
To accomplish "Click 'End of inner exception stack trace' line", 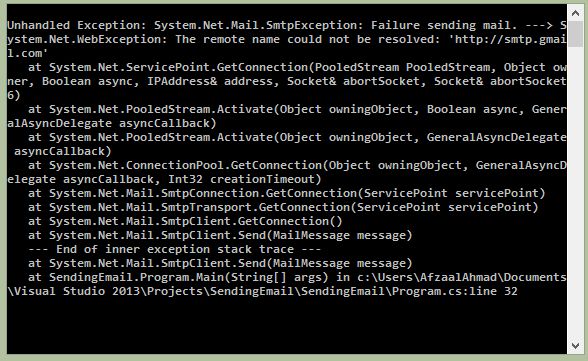I will point(175,249).
